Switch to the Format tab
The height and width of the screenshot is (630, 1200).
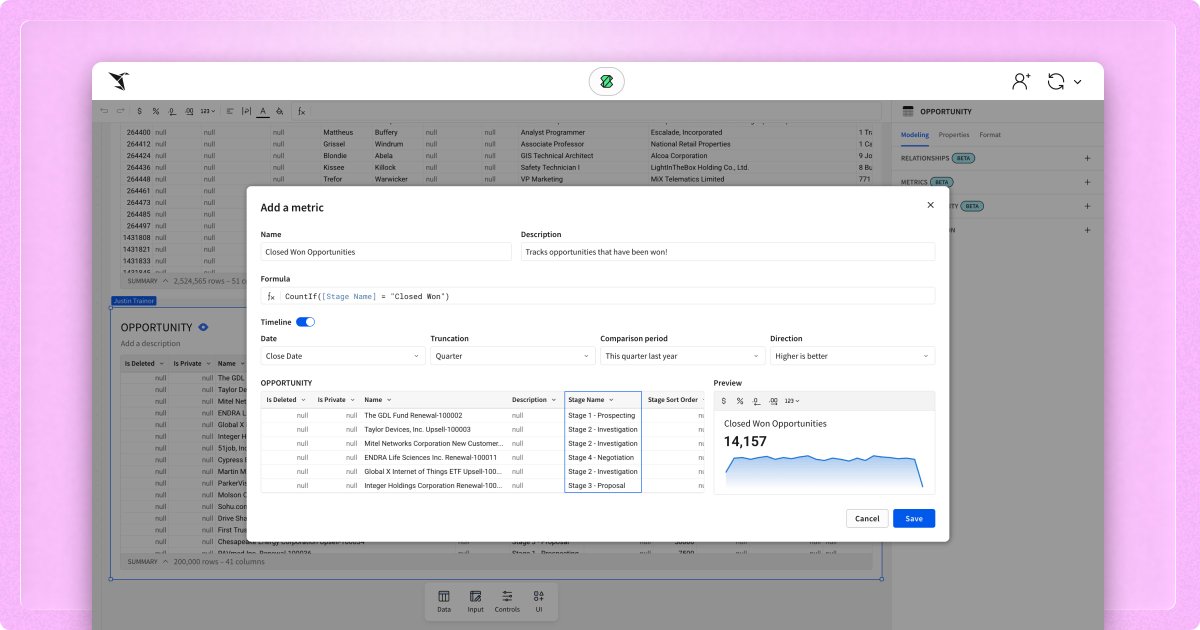[x=990, y=134]
